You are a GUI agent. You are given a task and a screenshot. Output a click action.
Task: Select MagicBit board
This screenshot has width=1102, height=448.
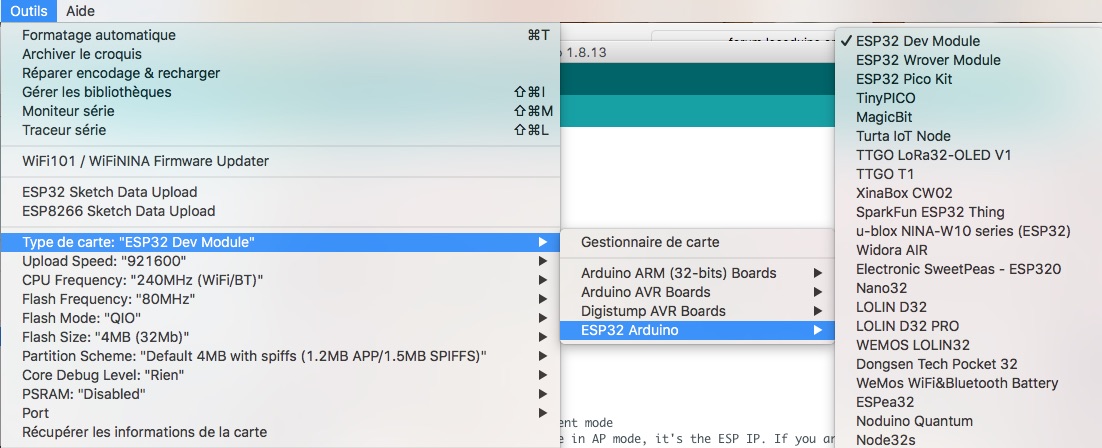pyautogui.click(x=968, y=117)
